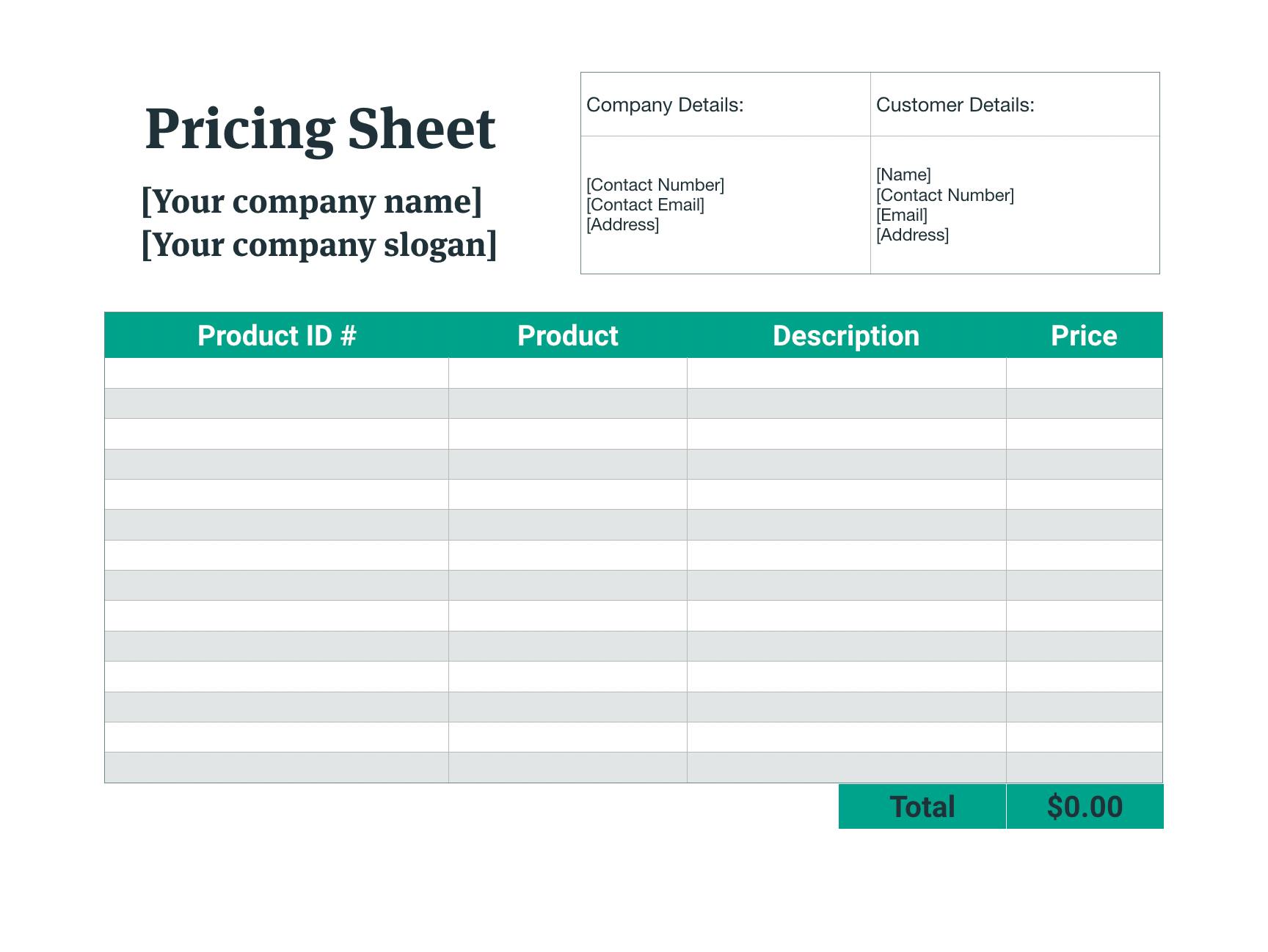The image size is (1268, 952).
Task: Select the [Your company name] placeholder
Action: pyautogui.click(x=312, y=202)
